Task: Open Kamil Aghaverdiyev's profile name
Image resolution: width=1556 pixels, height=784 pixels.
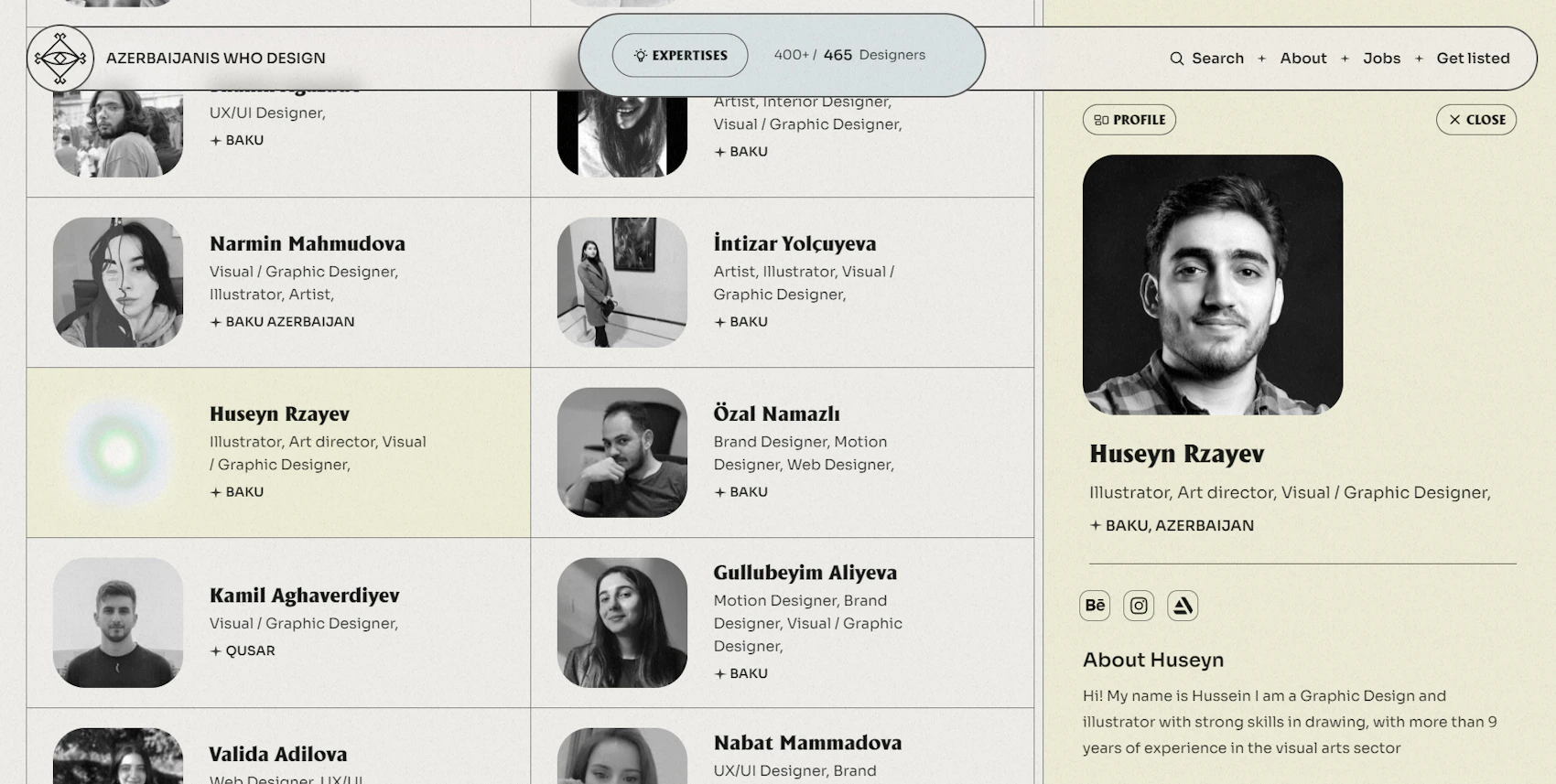Action: click(x=305, y=596)
